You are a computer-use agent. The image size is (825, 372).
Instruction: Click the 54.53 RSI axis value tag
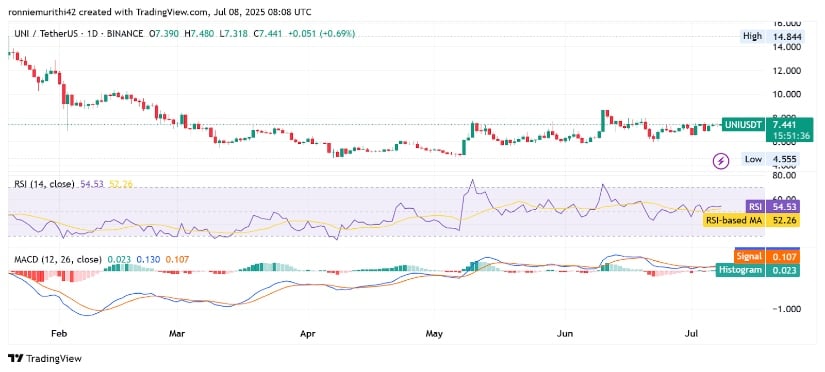pyautogui.click(x=783, y=208)
